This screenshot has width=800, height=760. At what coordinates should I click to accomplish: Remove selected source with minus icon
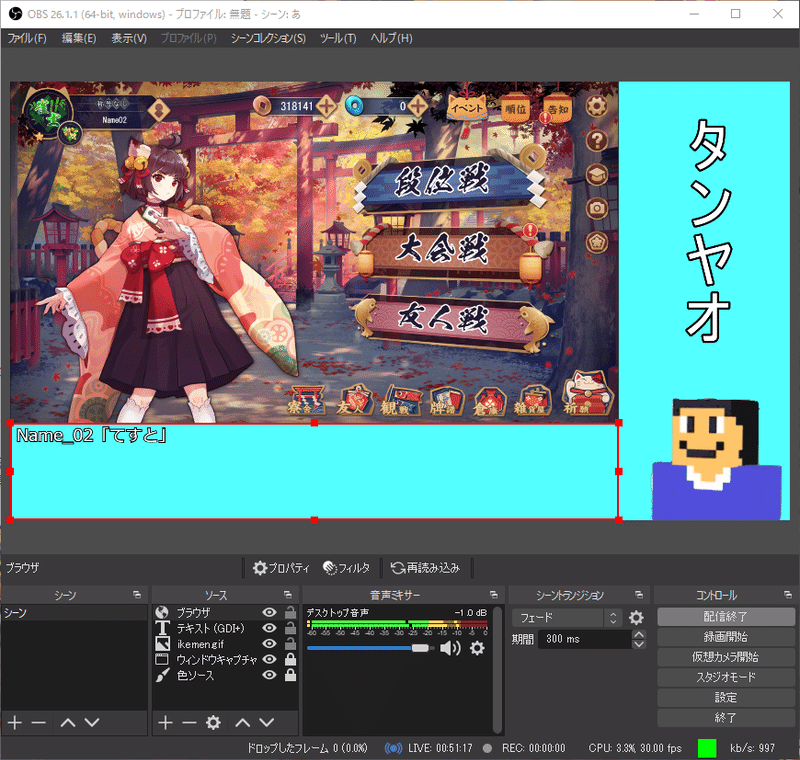tap(189, 722)
